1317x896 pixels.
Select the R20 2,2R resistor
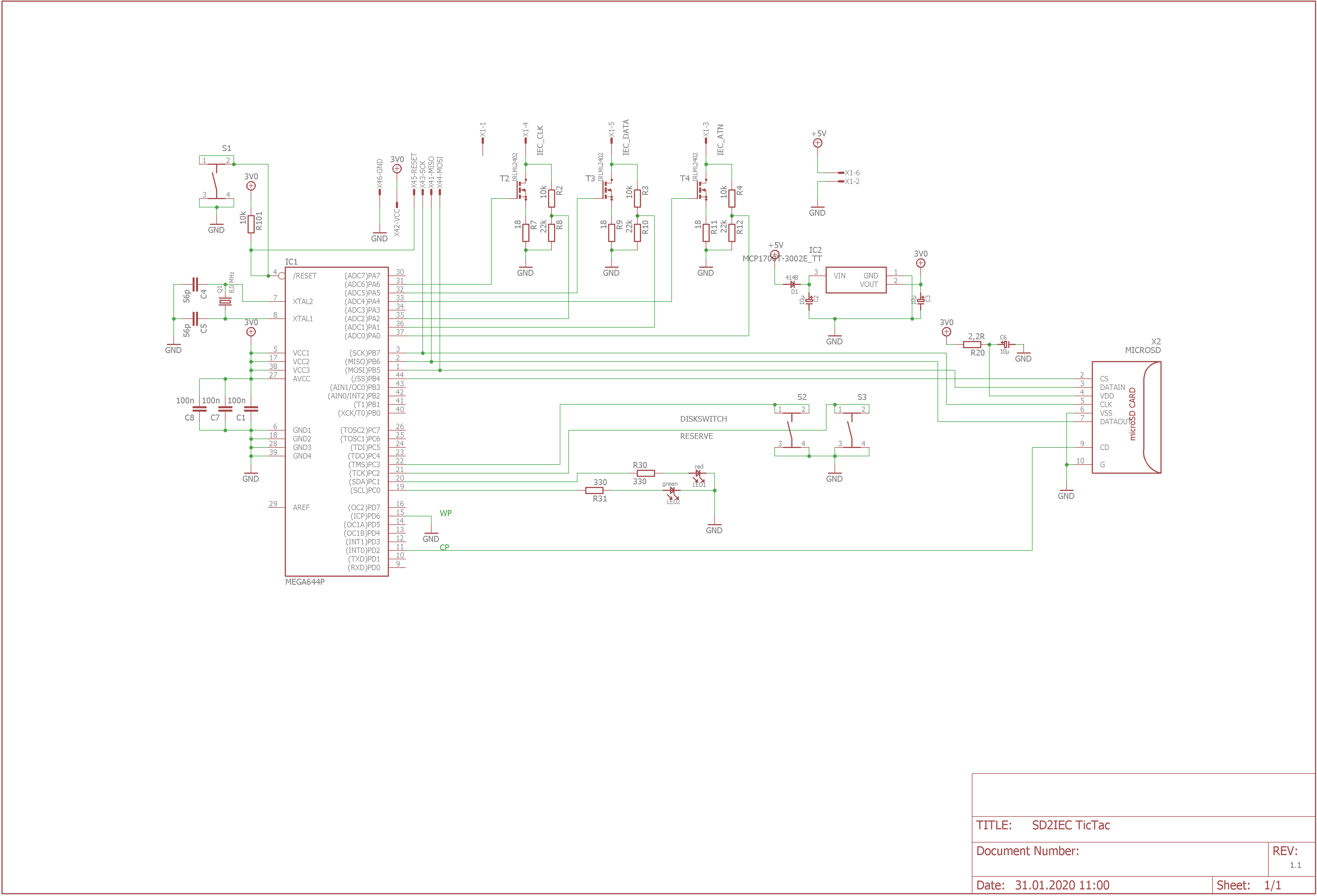tap(972, 344)
